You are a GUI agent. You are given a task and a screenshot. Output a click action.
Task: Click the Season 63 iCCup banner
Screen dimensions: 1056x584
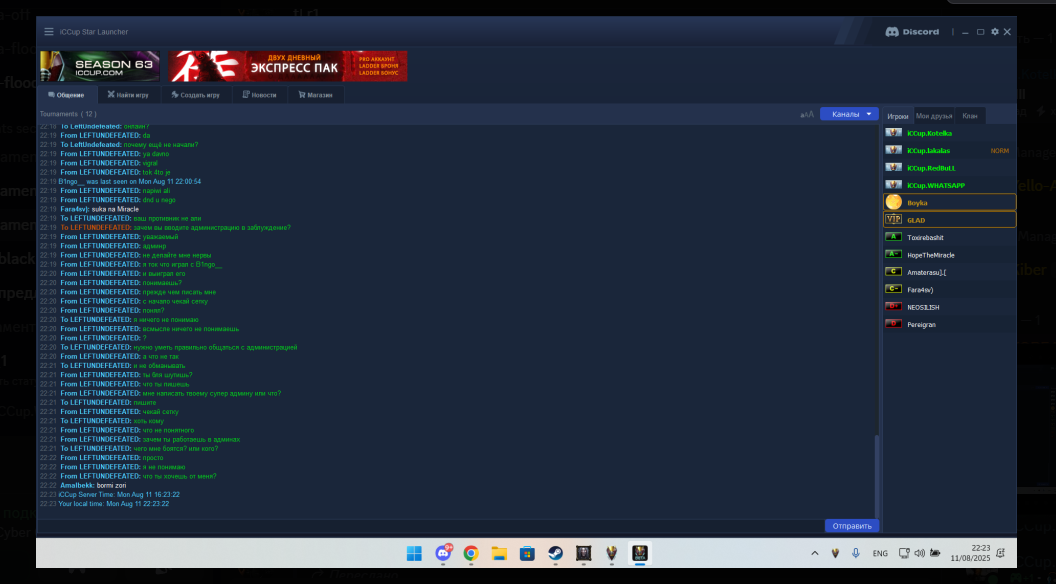pyautogui.click(x=100, y=66)
